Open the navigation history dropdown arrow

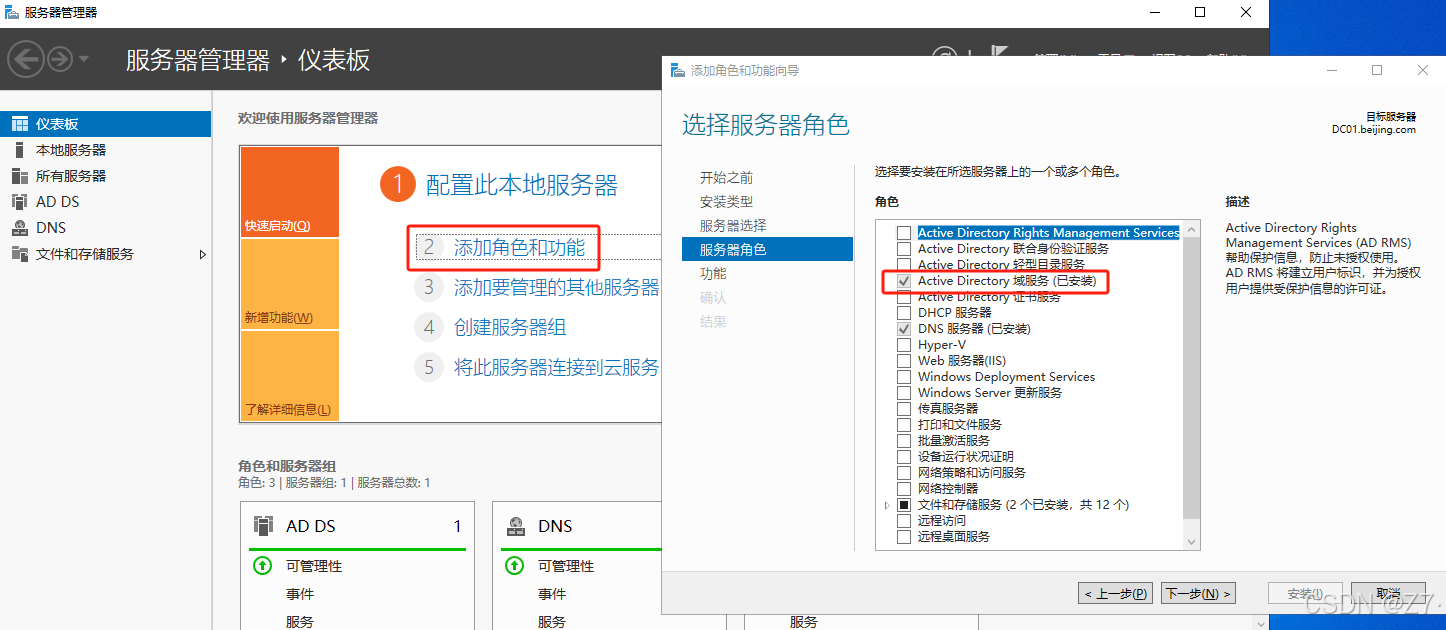point(84,60)
